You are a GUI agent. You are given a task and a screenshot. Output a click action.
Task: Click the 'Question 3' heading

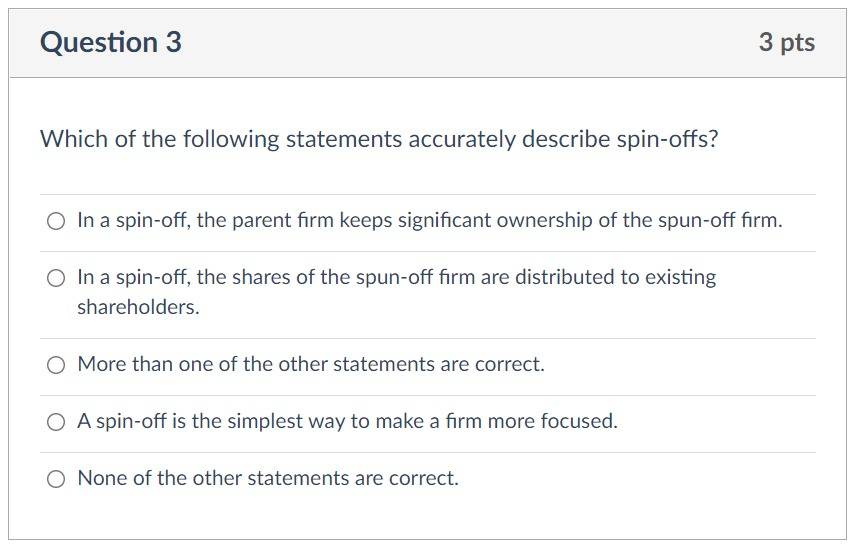[x=111, y=42]
